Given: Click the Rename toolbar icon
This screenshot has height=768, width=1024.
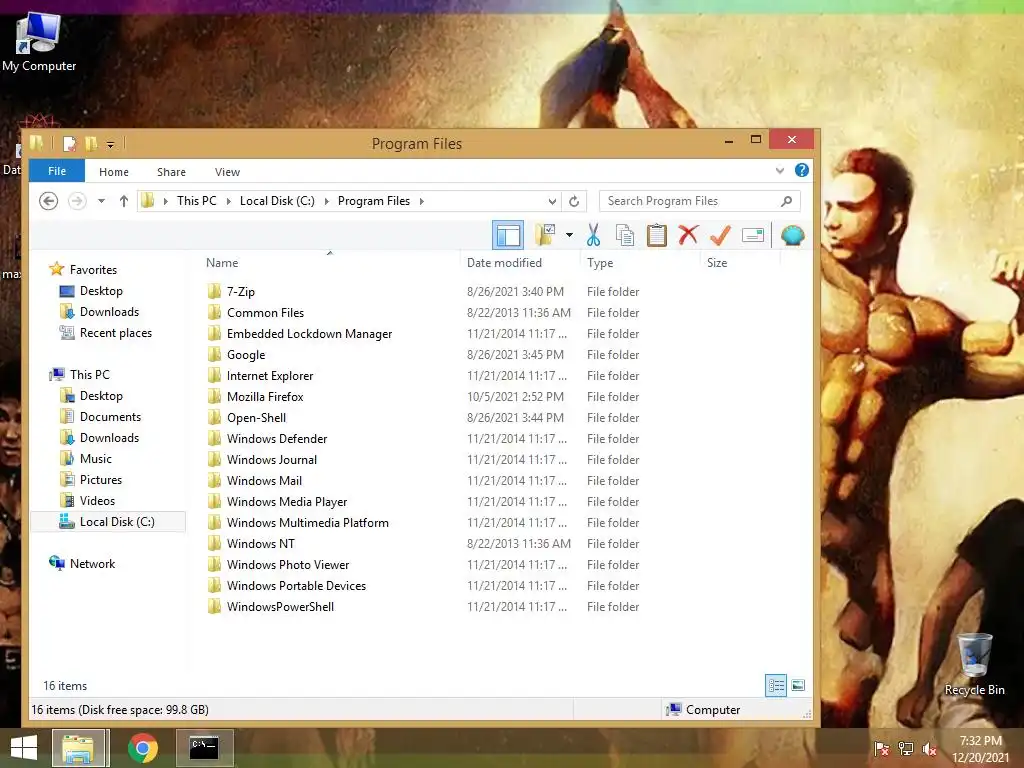Looking at the screenshot, I should 753,235.
